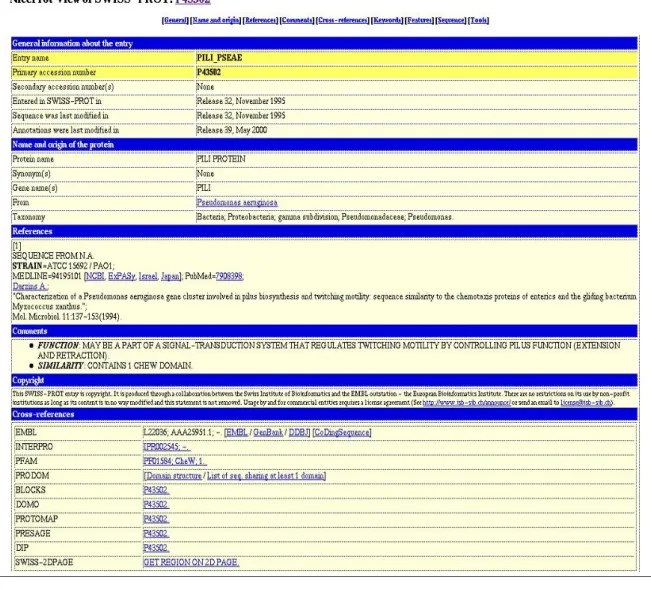Click the 'SEQUENCE FROM N.A.' reference line
This screenshot has height=589, width=651.
point(53,256)
